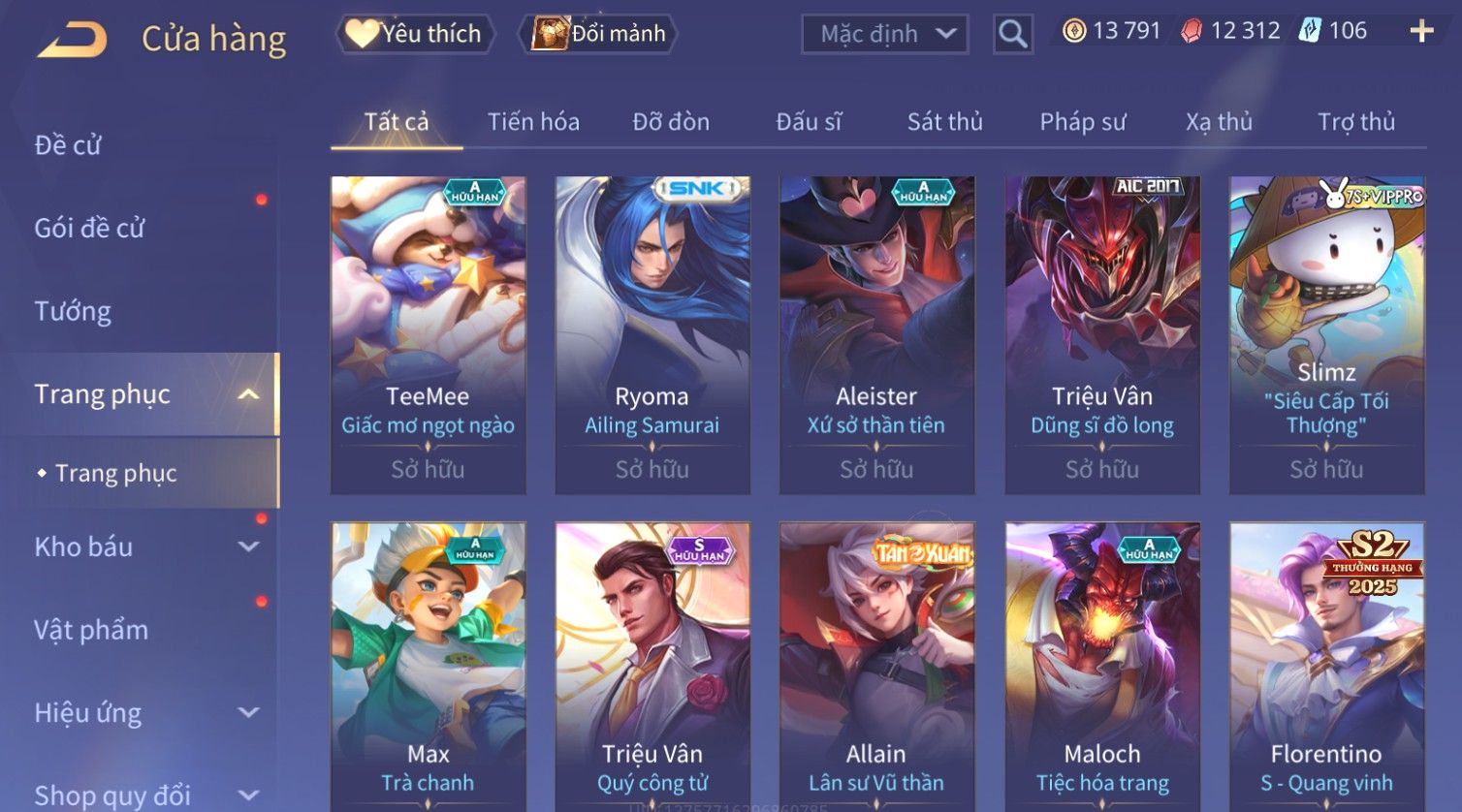Open Yêu thích favorites heart
The height and width of the screenshot is (812, 1462).
pos(415,34)
